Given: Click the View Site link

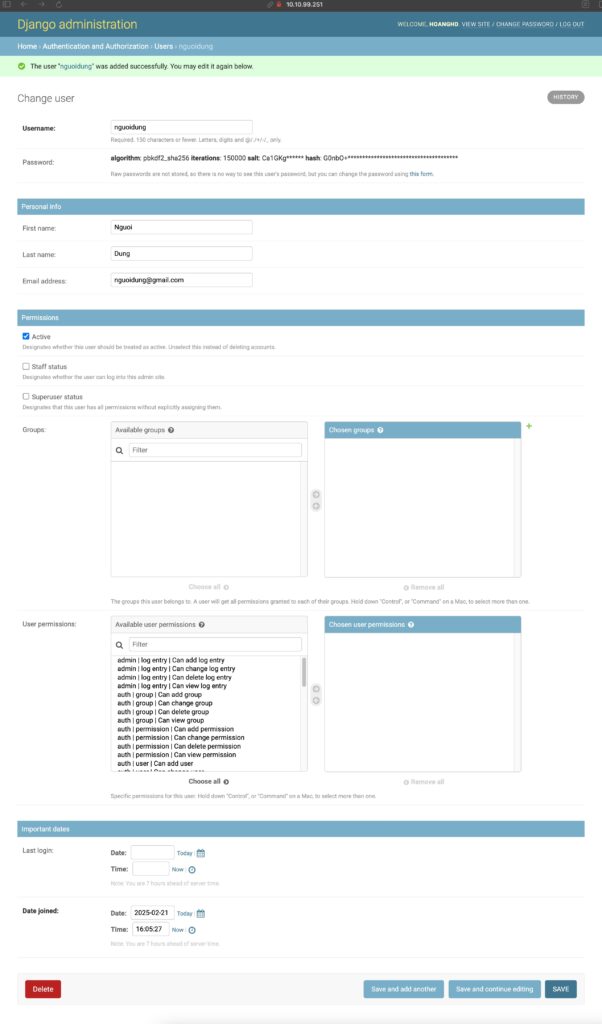Looking at the screenshot, I should pyautogui.click(x=475, y=24).
